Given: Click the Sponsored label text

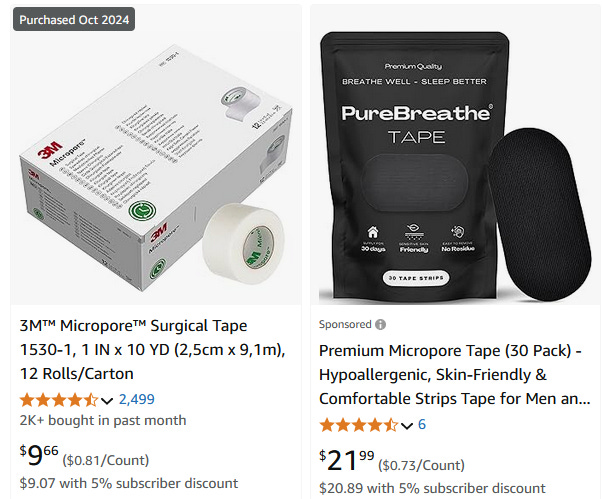Looking at the screenshot, I should [x=345, y=325].
